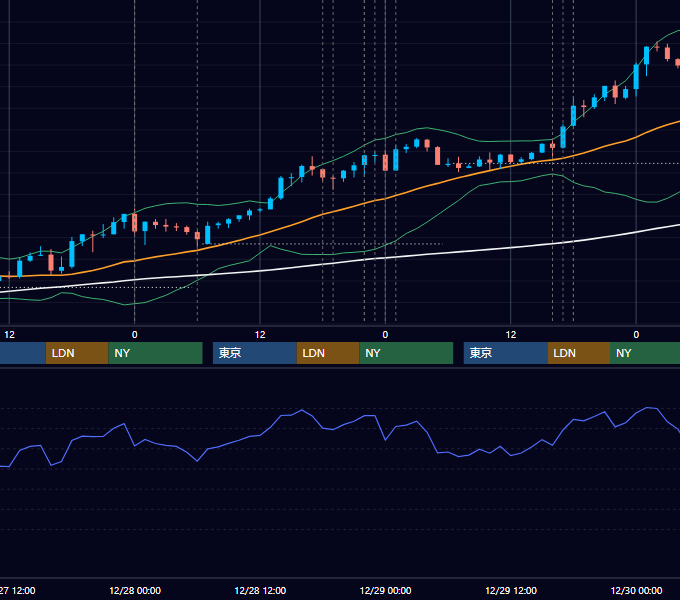680x600 pixels.
Task: Click the 12/29 12:00 date label
Action: 511,590
